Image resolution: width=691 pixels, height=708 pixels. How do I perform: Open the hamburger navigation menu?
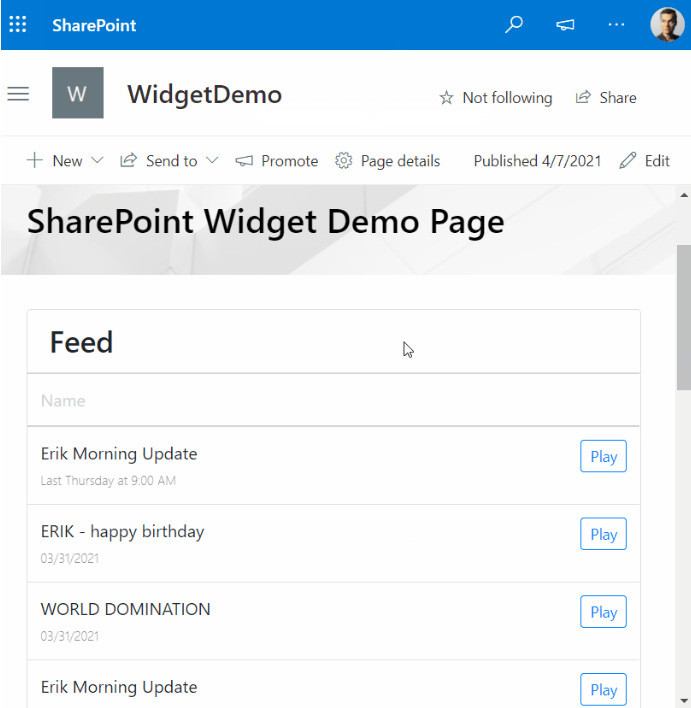coord(18,94)
